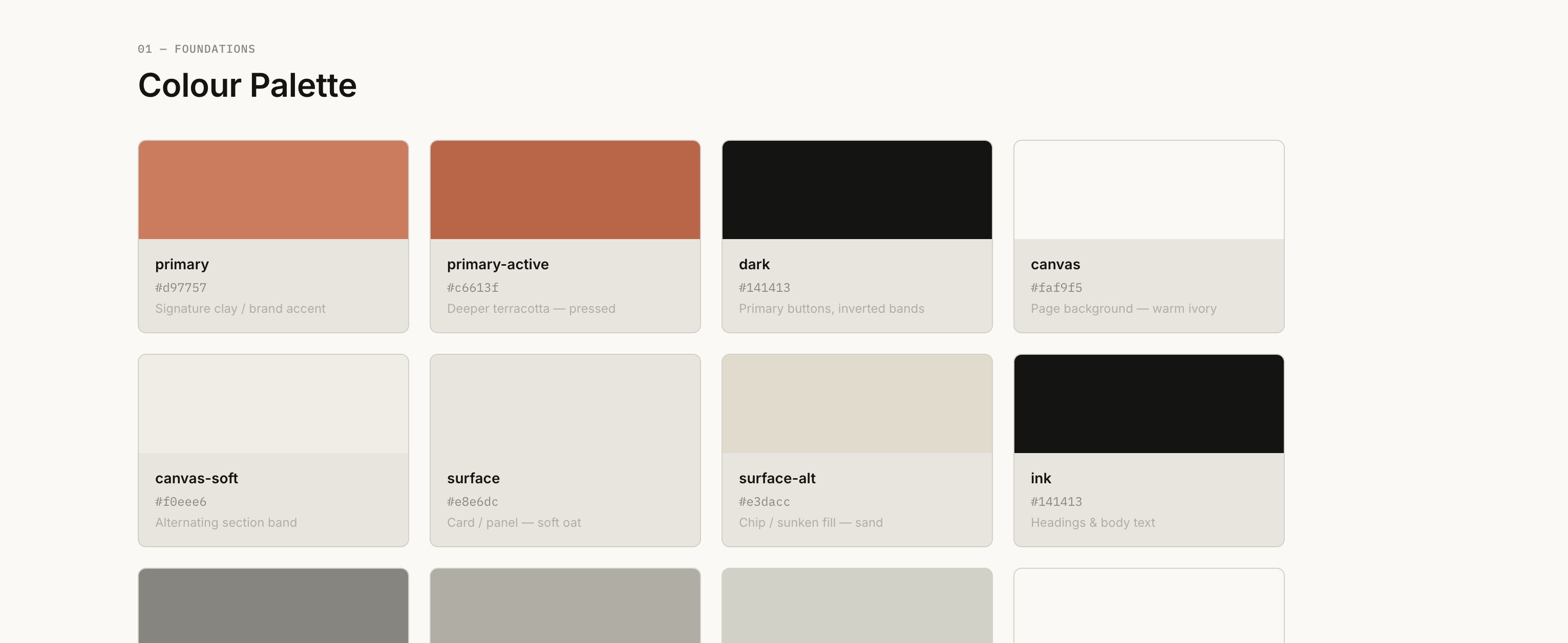Click "Alternating section band" description

click(x=226, y=523)
